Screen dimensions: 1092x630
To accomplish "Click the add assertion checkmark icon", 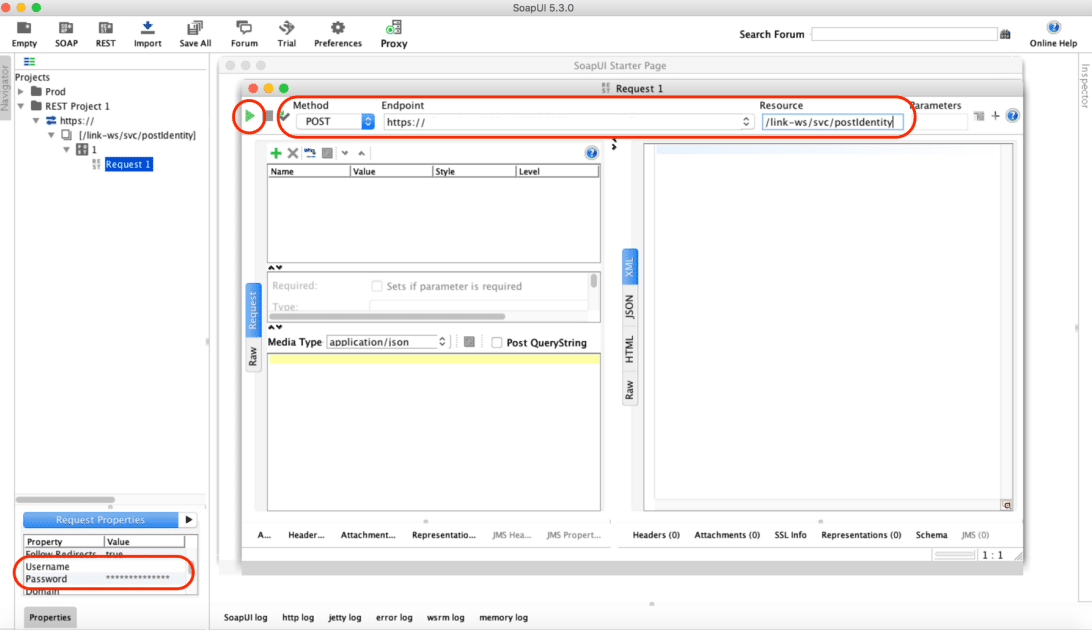I will [x=284, y=116].
